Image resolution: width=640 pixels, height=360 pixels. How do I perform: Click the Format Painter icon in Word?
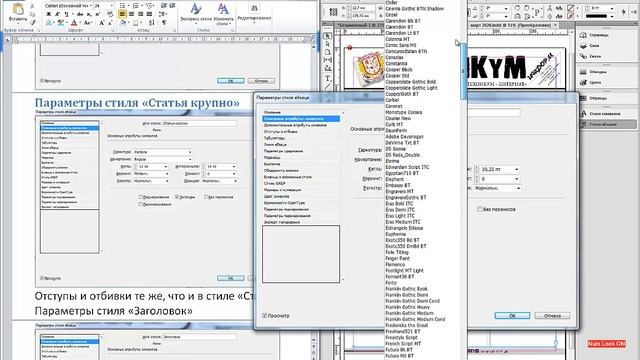32,22
